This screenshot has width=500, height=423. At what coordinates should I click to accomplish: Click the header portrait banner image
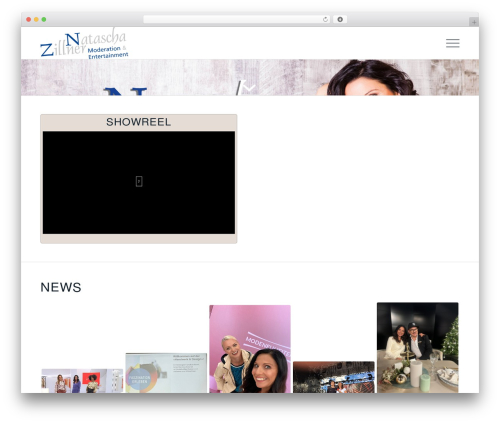[x=250, y=77]
